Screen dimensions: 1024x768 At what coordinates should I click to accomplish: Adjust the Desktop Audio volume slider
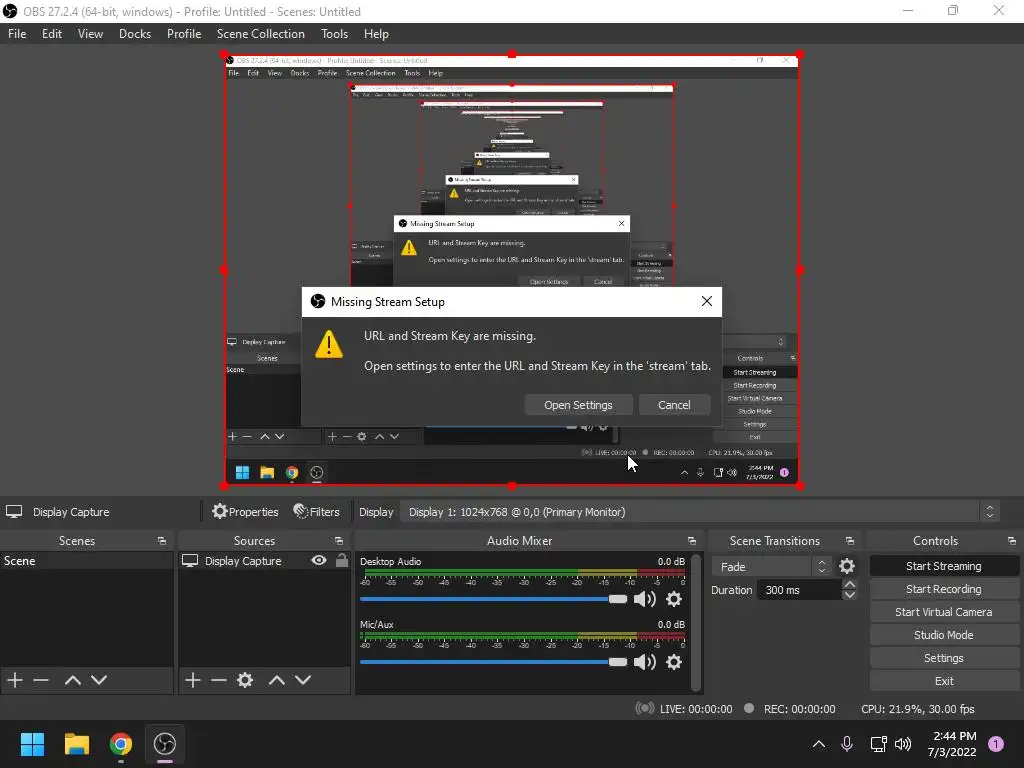[493, 599]
